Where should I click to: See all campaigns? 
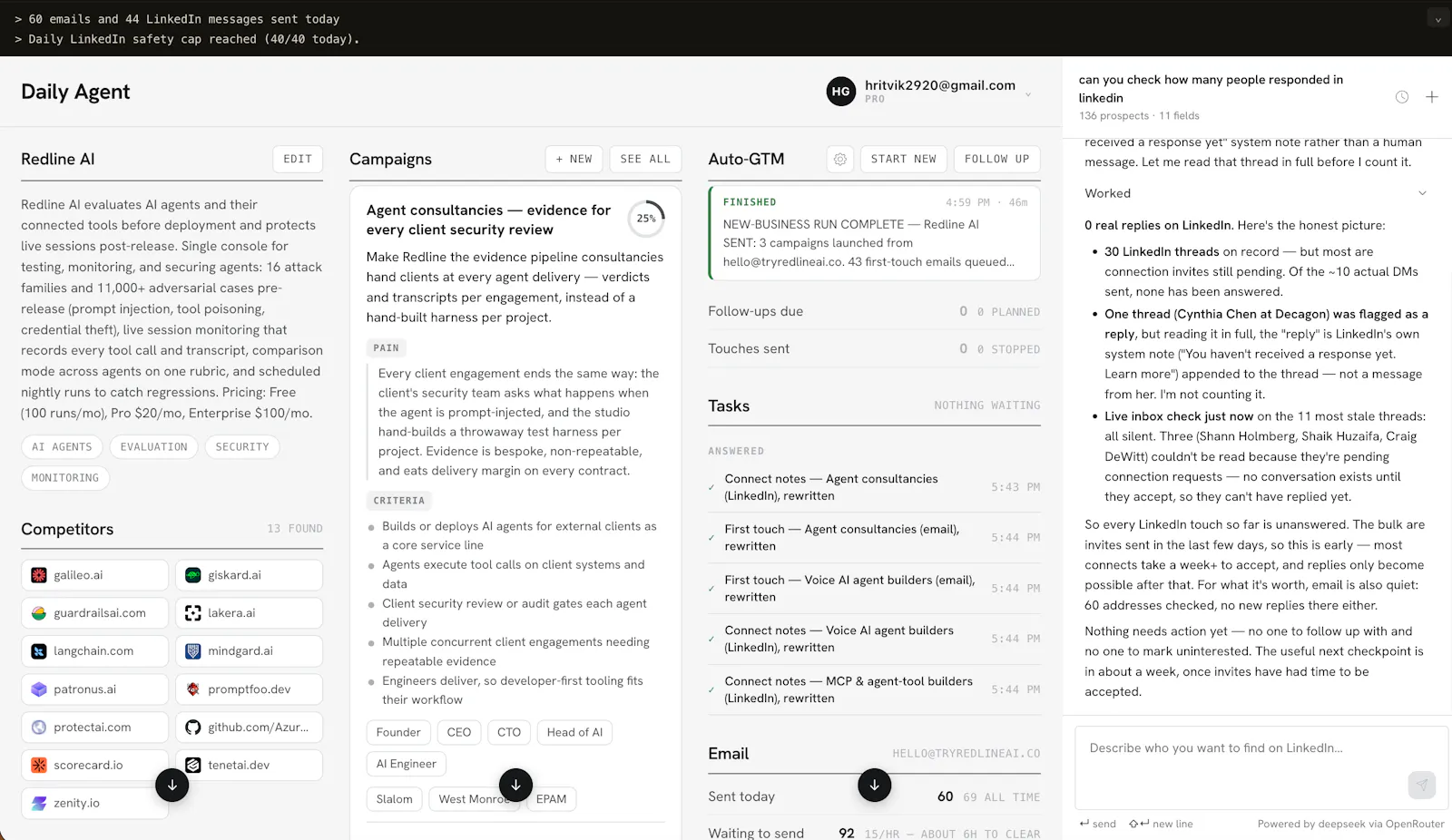645,159
